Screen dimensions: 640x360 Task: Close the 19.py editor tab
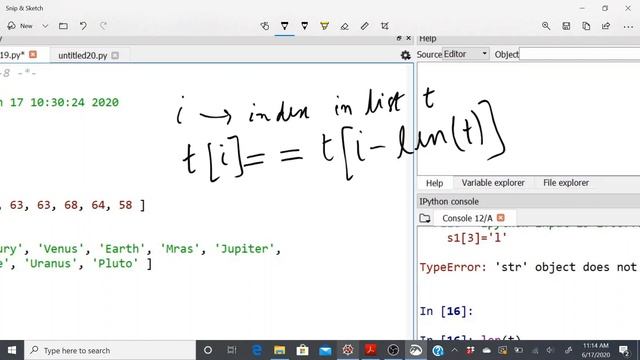pos(33,54)
